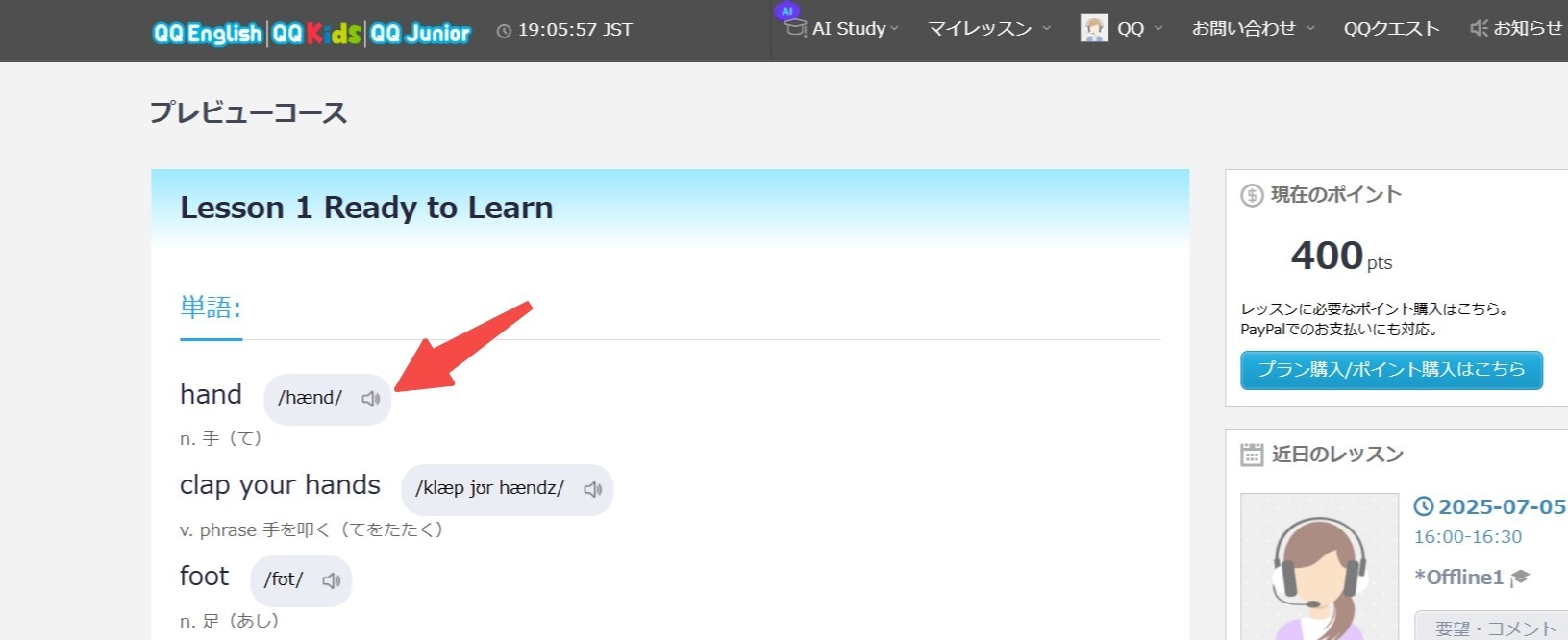Click the QQ user avatar picture
This screenshot has height=640, width=1568.
(1094, 29)
